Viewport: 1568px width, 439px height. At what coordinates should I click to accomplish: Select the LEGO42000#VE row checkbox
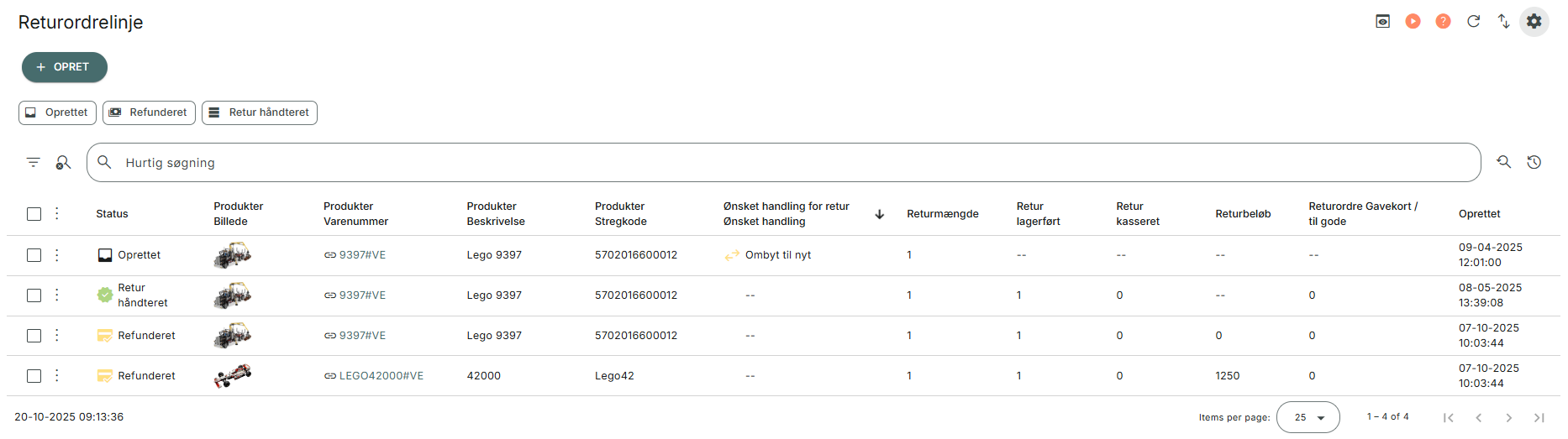34,376
